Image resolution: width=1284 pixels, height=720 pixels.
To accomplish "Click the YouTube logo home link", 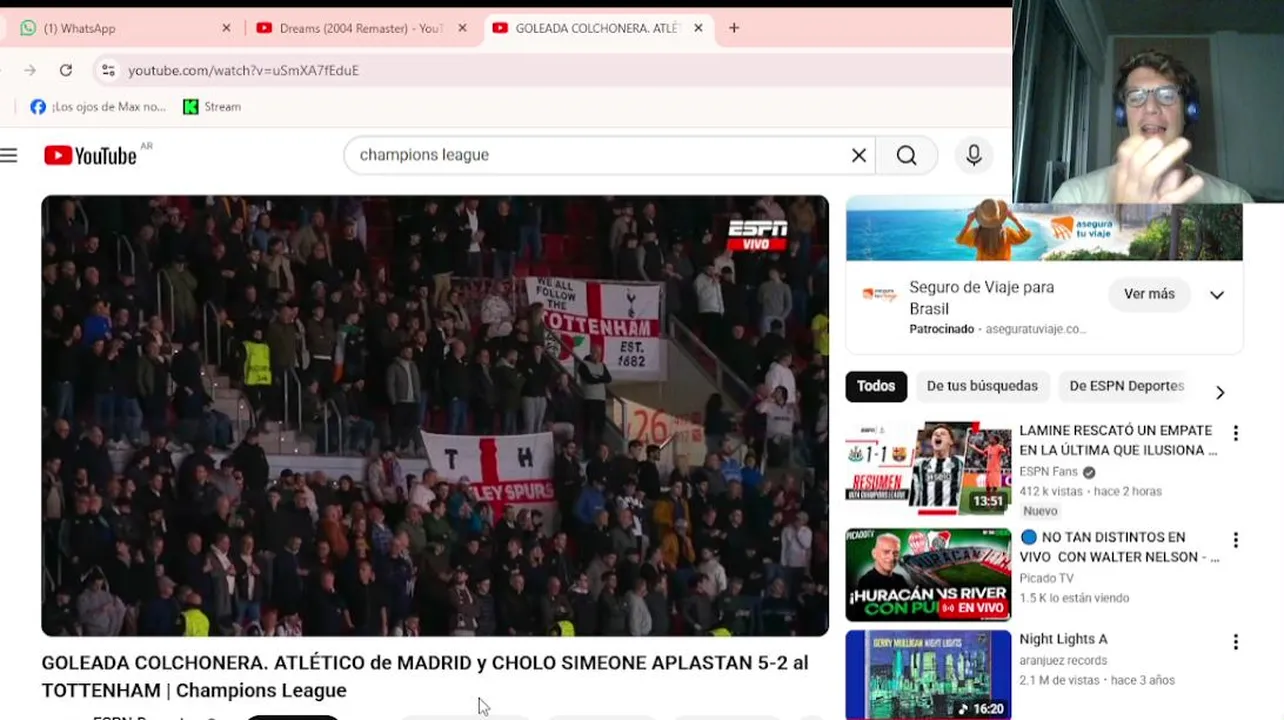I will [x=91, y=155].
